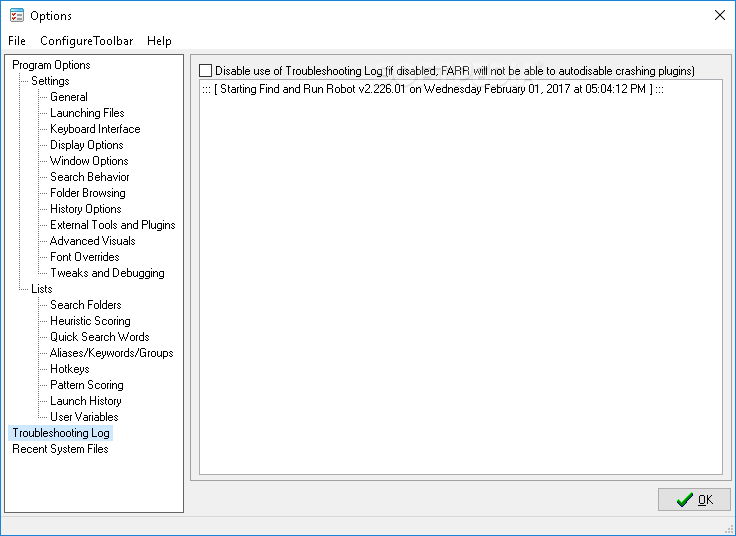This screenshot has height=536, width=736.
Task: Open External Tools and Plugins page
Action: tap(113, 225)
